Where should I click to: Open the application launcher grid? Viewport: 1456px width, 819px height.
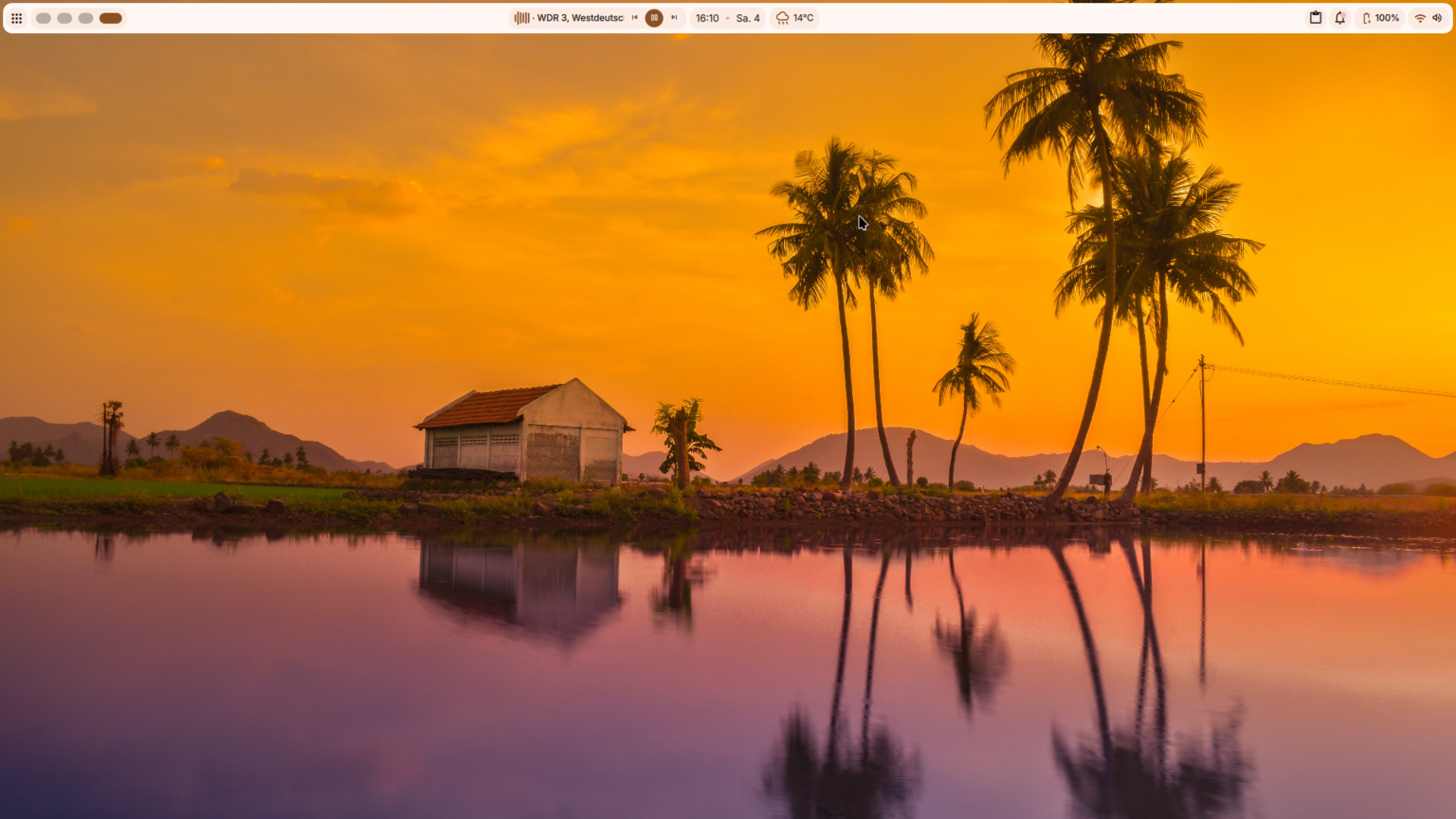tap(17, 18)
